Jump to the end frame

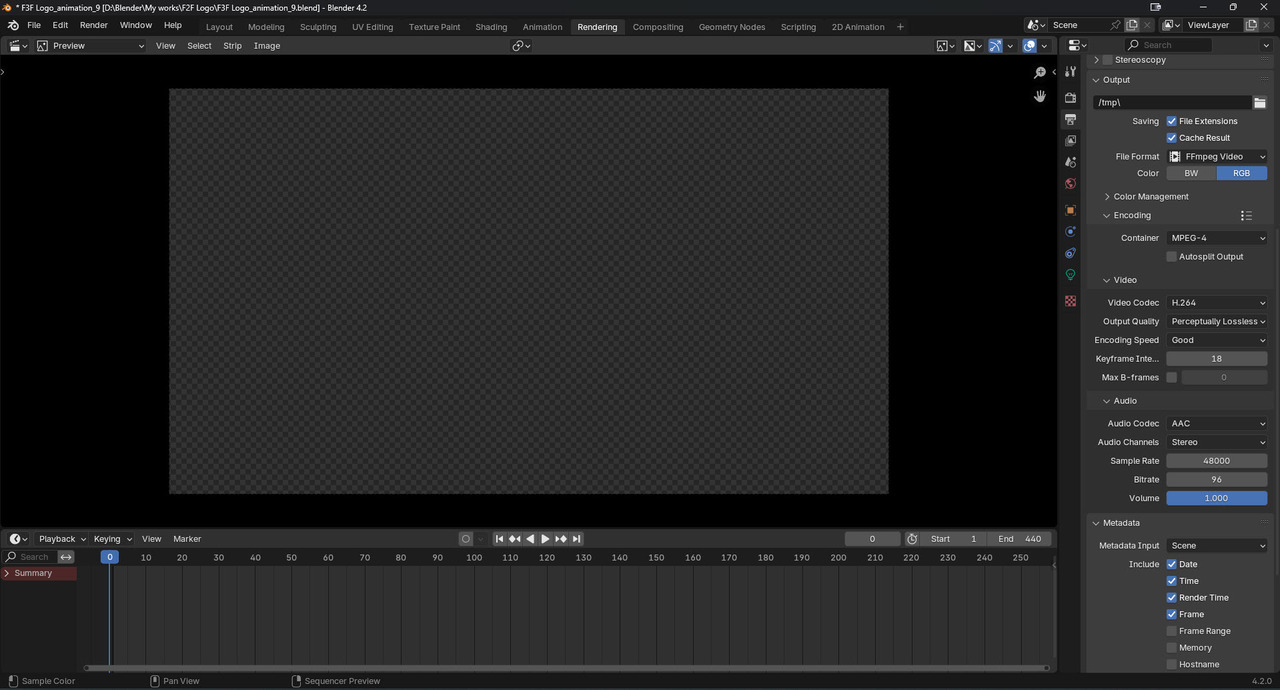point(576,539)
